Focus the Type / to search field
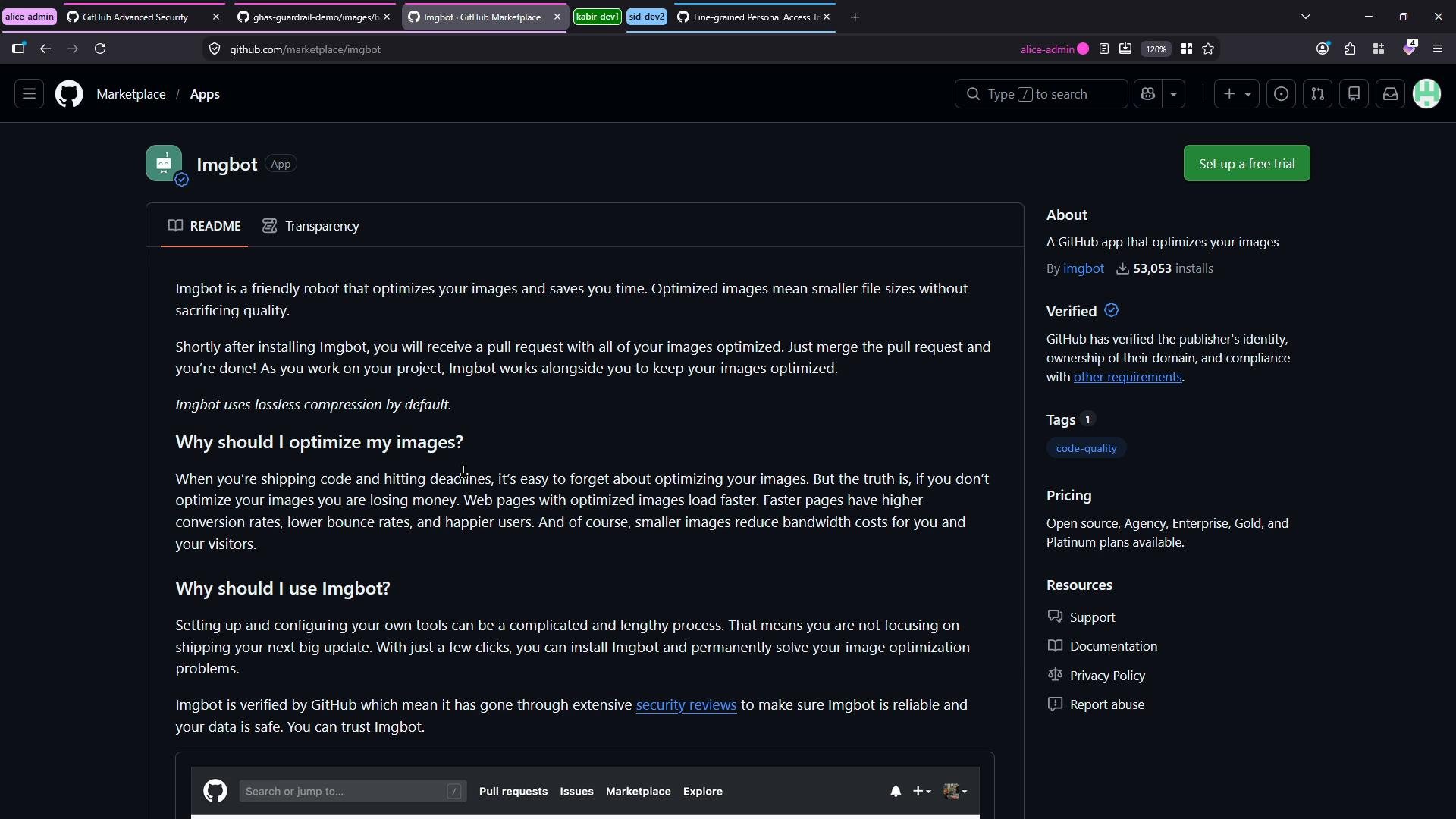 pos(1041,94)
